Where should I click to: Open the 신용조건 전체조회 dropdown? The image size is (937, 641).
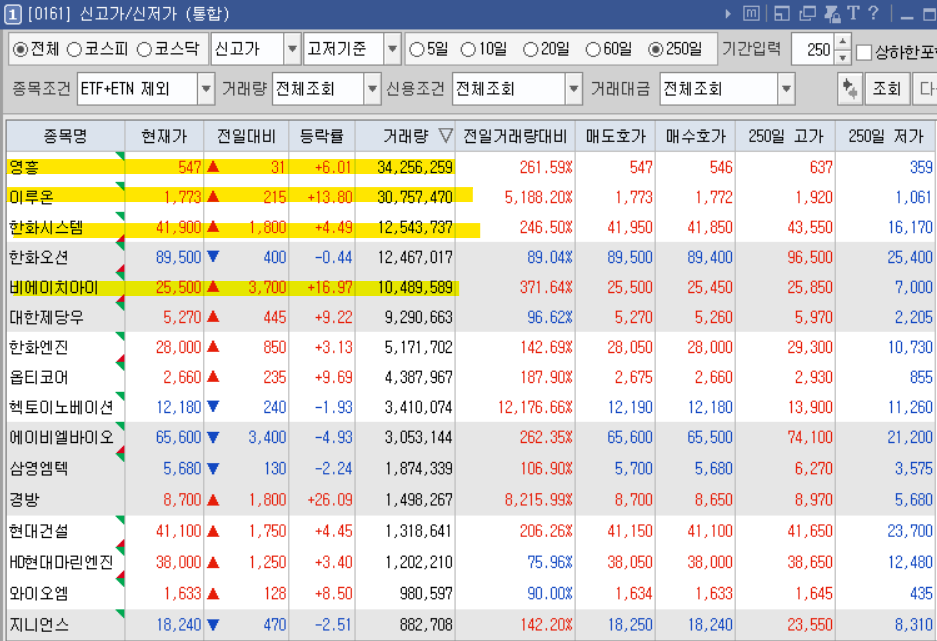point(573,89)
